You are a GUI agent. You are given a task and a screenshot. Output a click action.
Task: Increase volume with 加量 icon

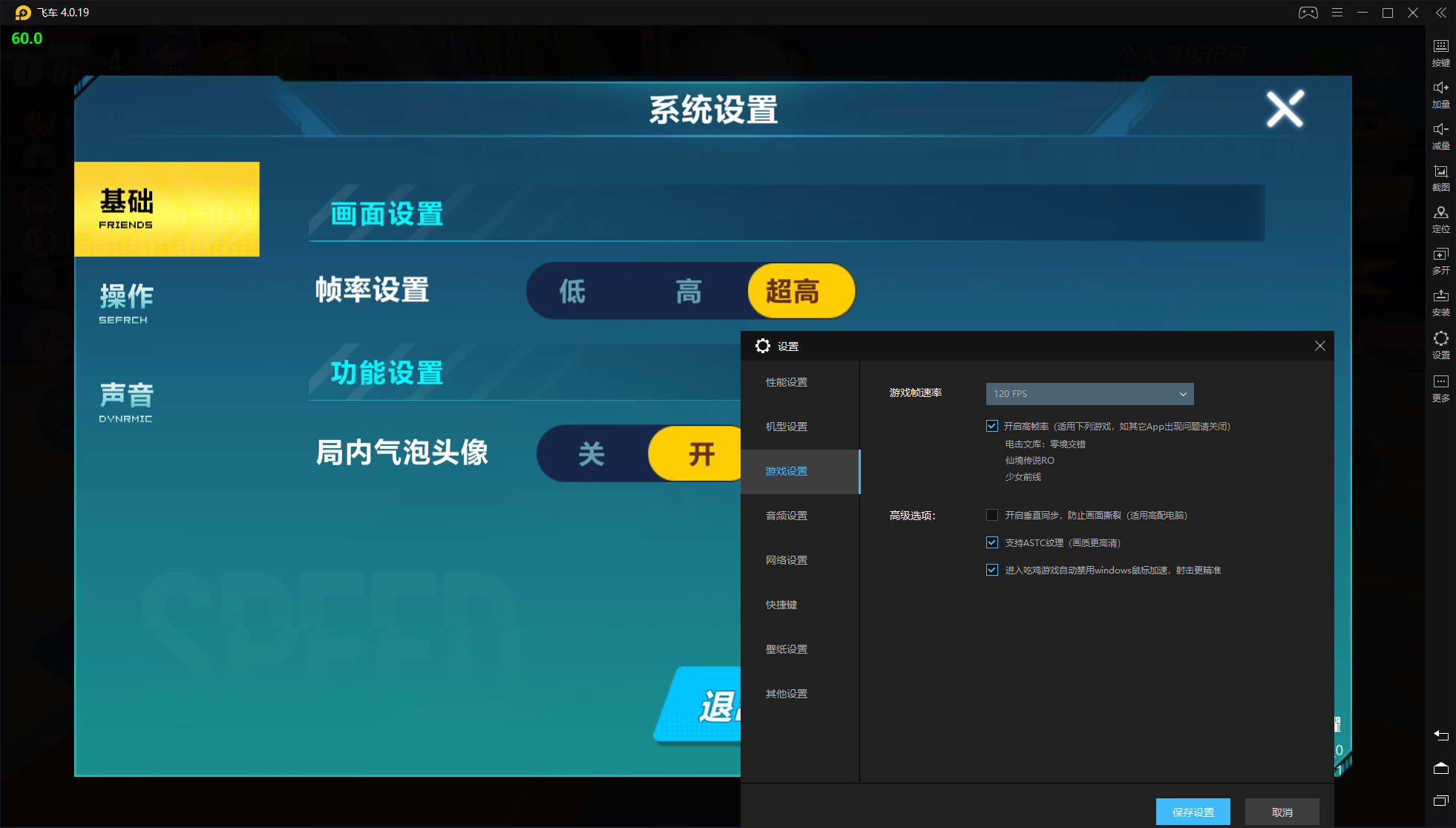coord(1442,93)
